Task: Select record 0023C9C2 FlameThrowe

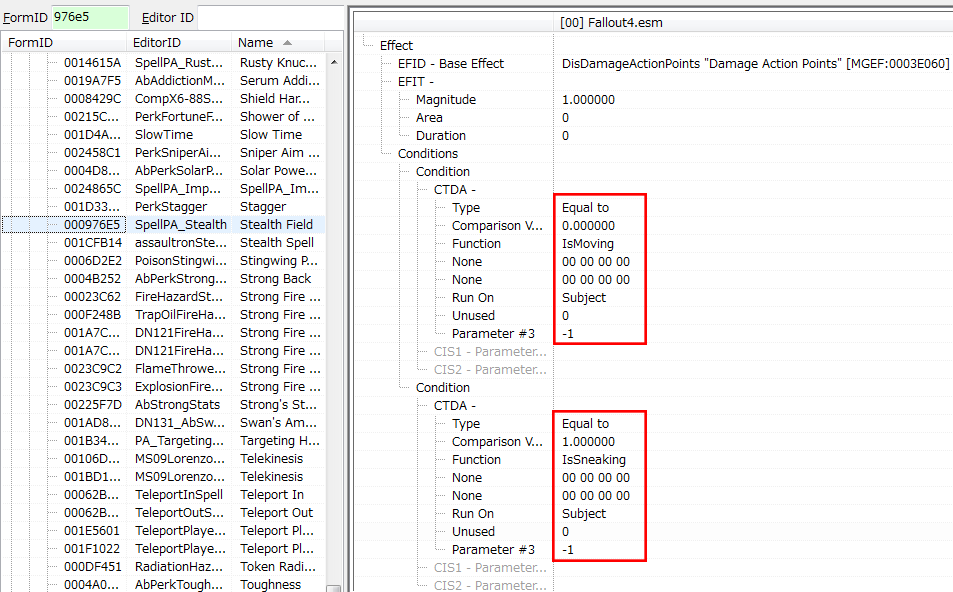Action: 163,368
